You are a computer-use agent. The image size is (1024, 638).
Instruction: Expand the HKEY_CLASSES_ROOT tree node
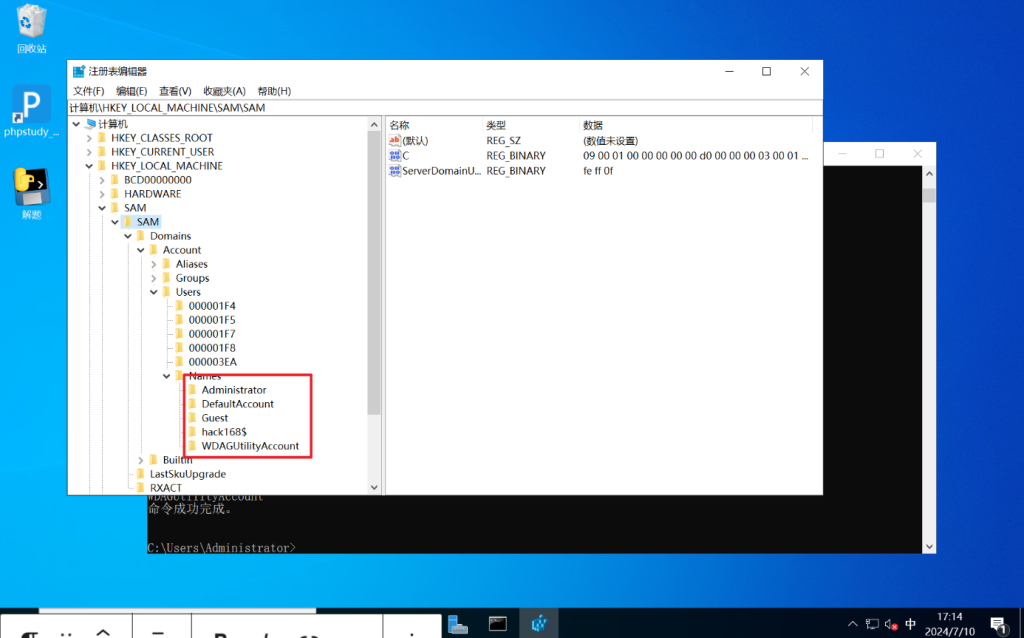tap(89, 138)
